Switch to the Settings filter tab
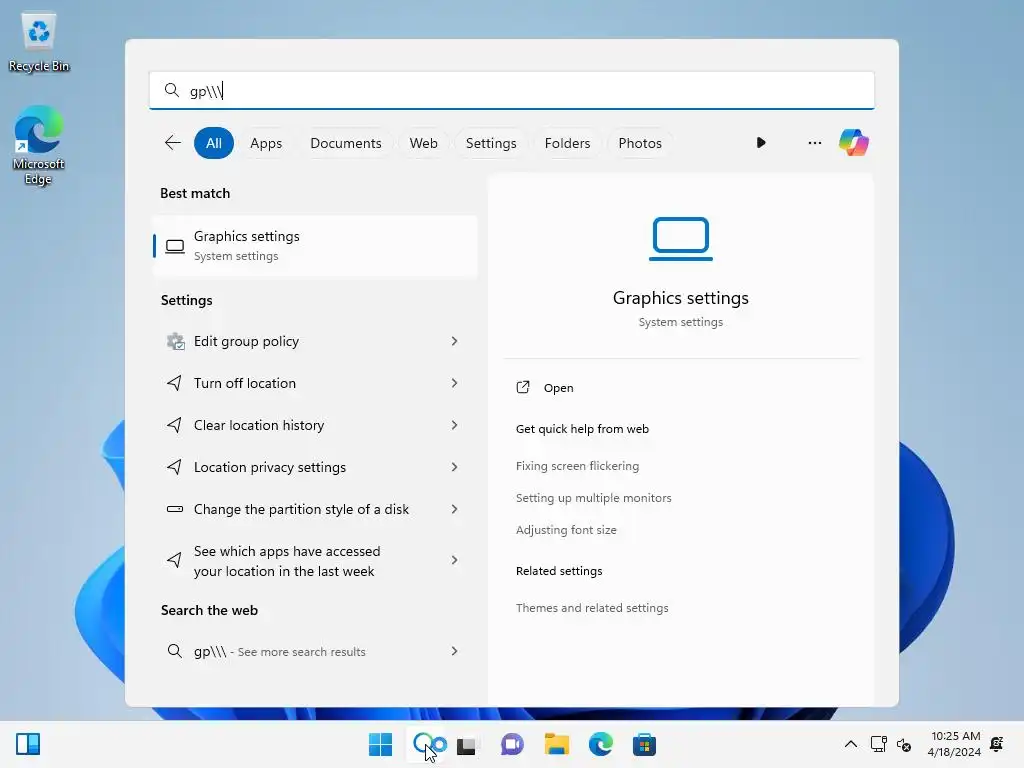 point(491,143)
